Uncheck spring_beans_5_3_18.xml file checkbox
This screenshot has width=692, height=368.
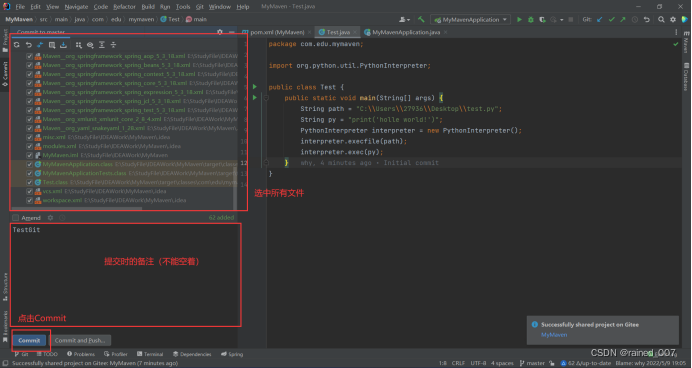30,65
